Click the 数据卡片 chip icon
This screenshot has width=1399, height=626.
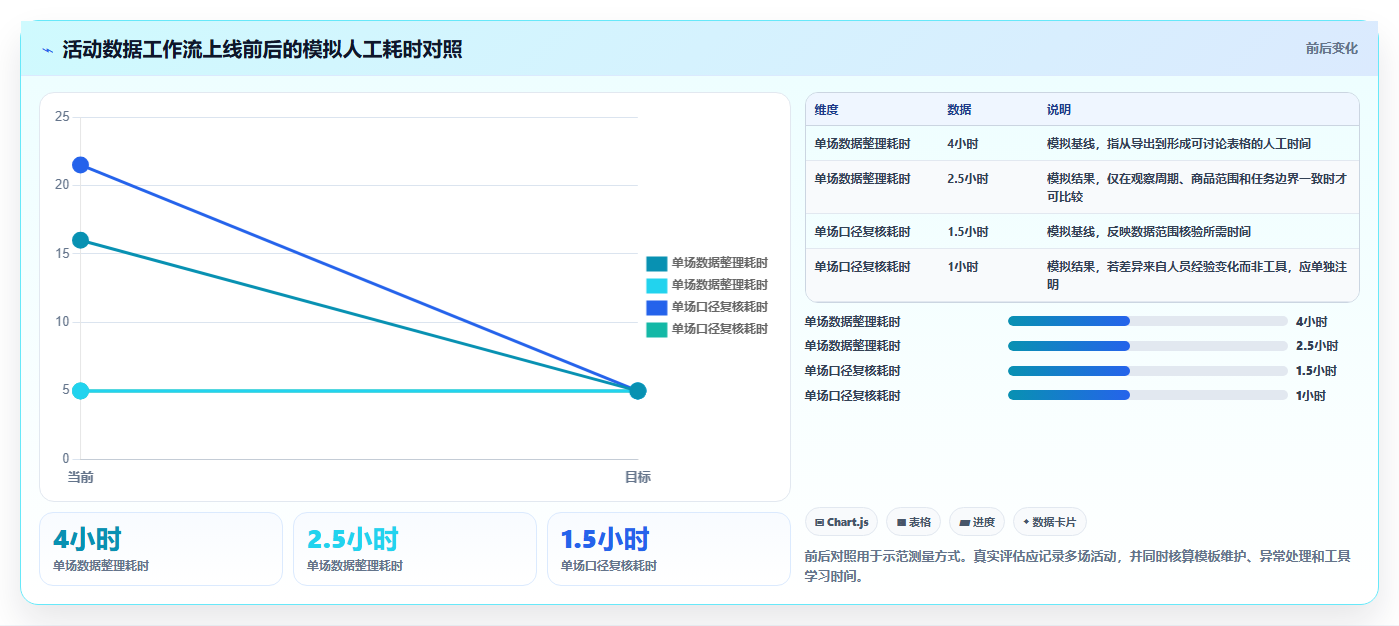tap(1026, 522)
